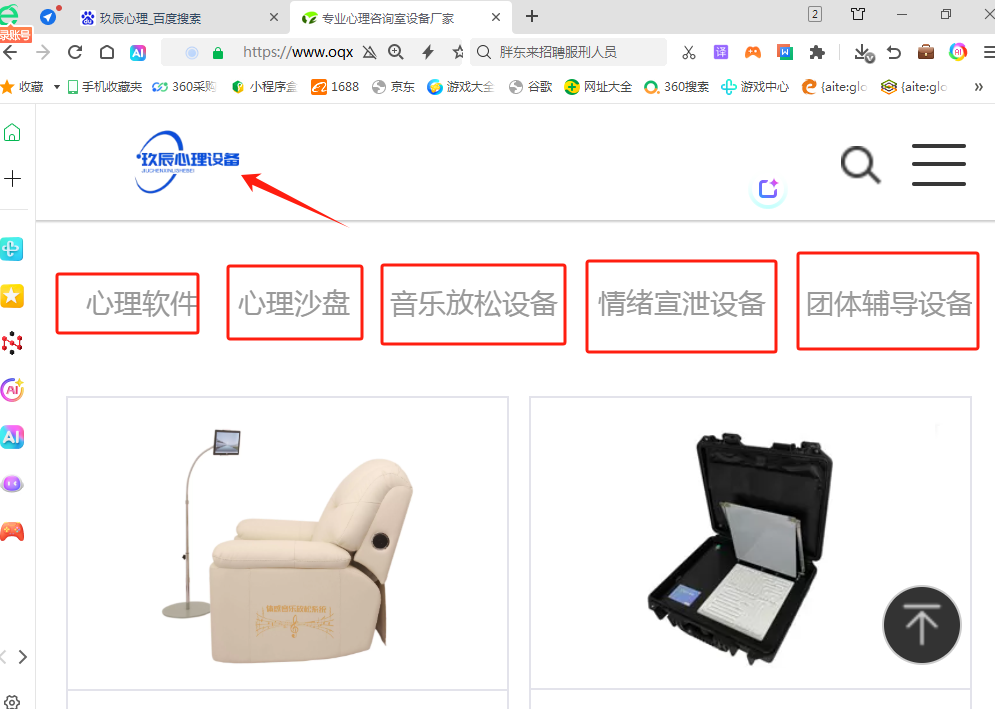Click the scroll-to-top arrow button
The width and height of the screenshot is (995, 709).
(x=921, y=625)
